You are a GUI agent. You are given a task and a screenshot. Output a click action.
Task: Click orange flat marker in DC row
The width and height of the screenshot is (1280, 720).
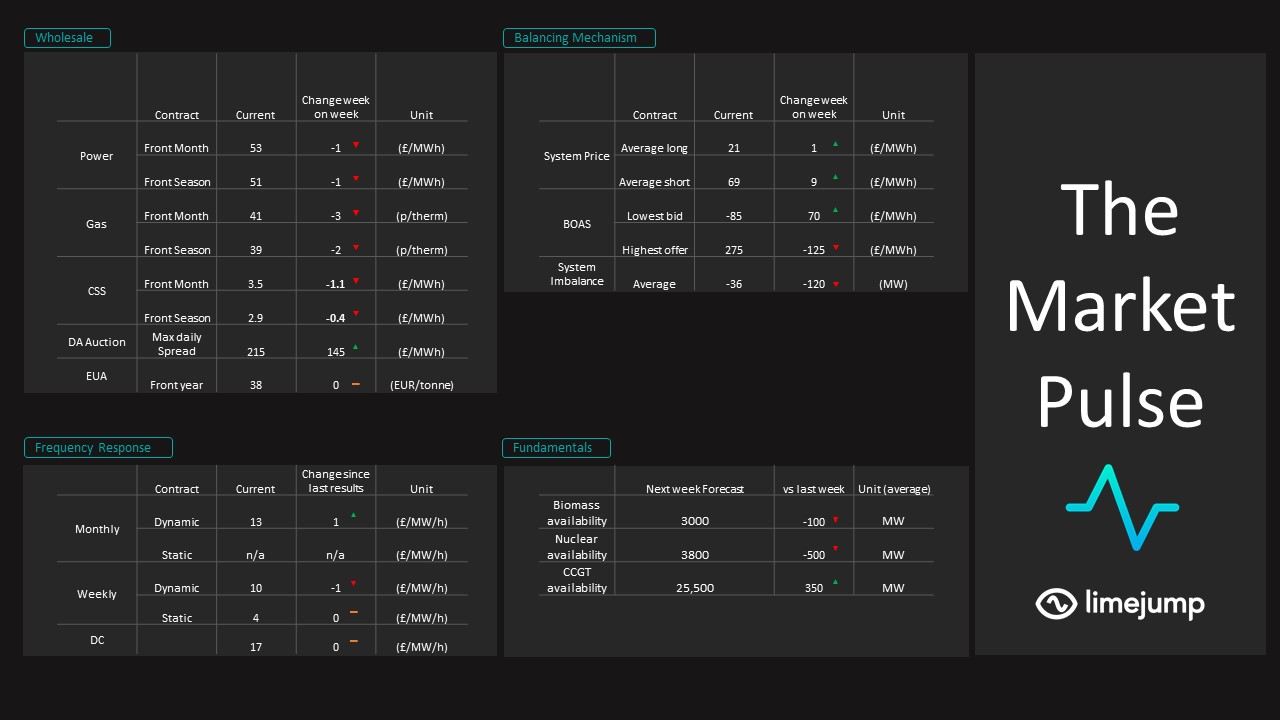point(354,642)
